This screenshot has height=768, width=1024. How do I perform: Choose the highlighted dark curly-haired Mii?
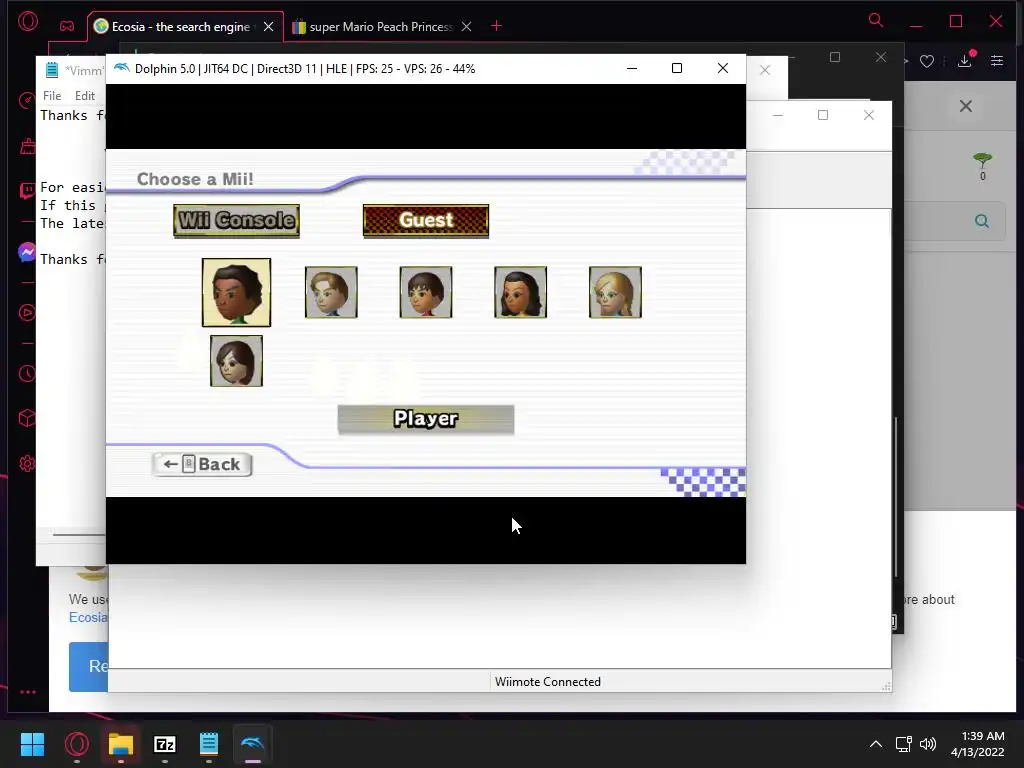236,292
